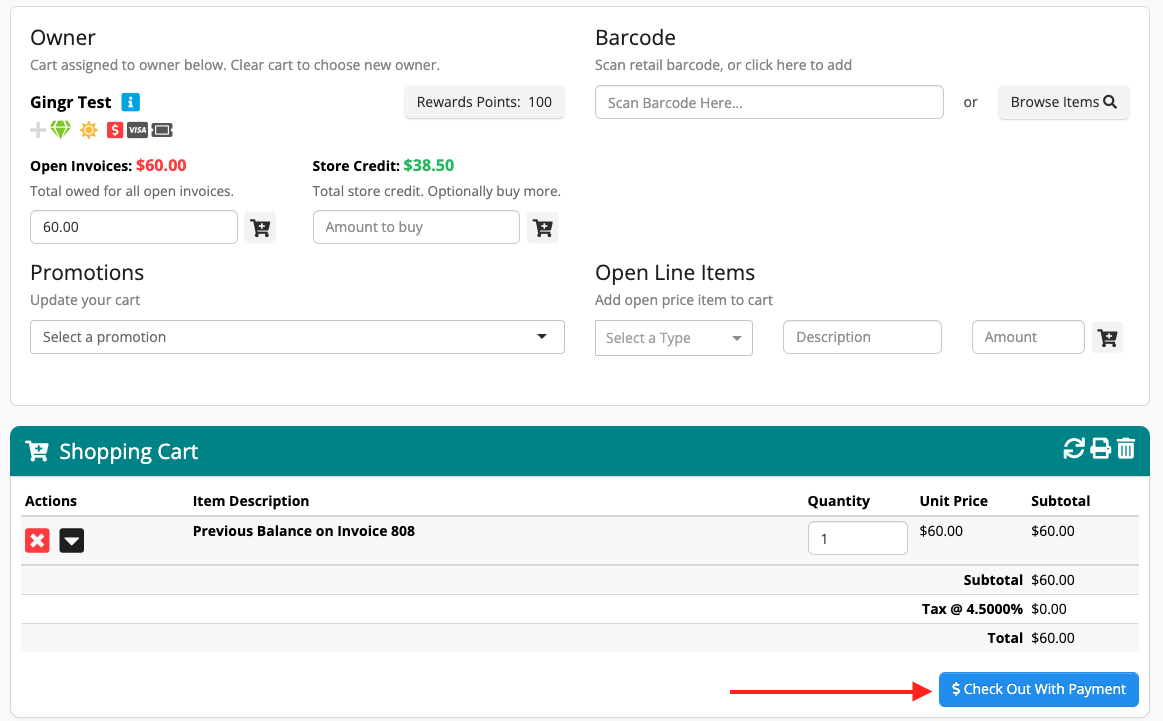Print the shopping cart

pos(1101,448)
